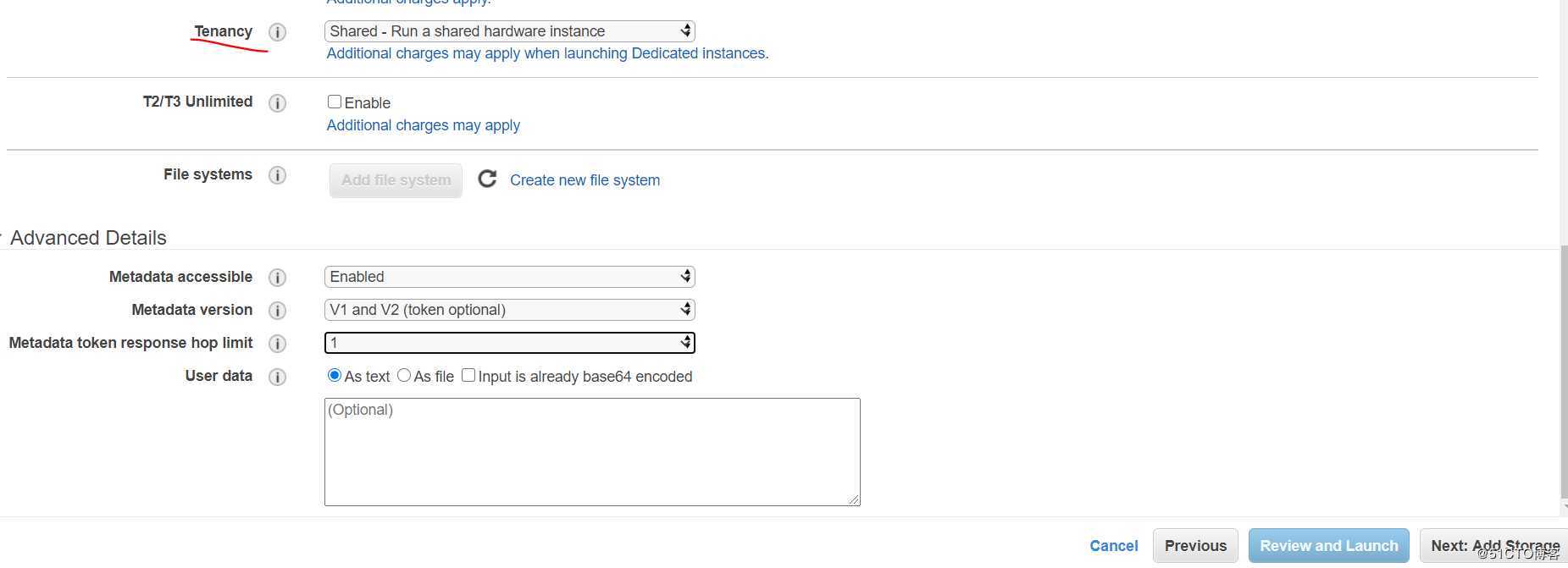Click the Tenancy info icon
The height and width of the screenshot is (568, 1568).
pyautogui.click(x=277, y=32)
